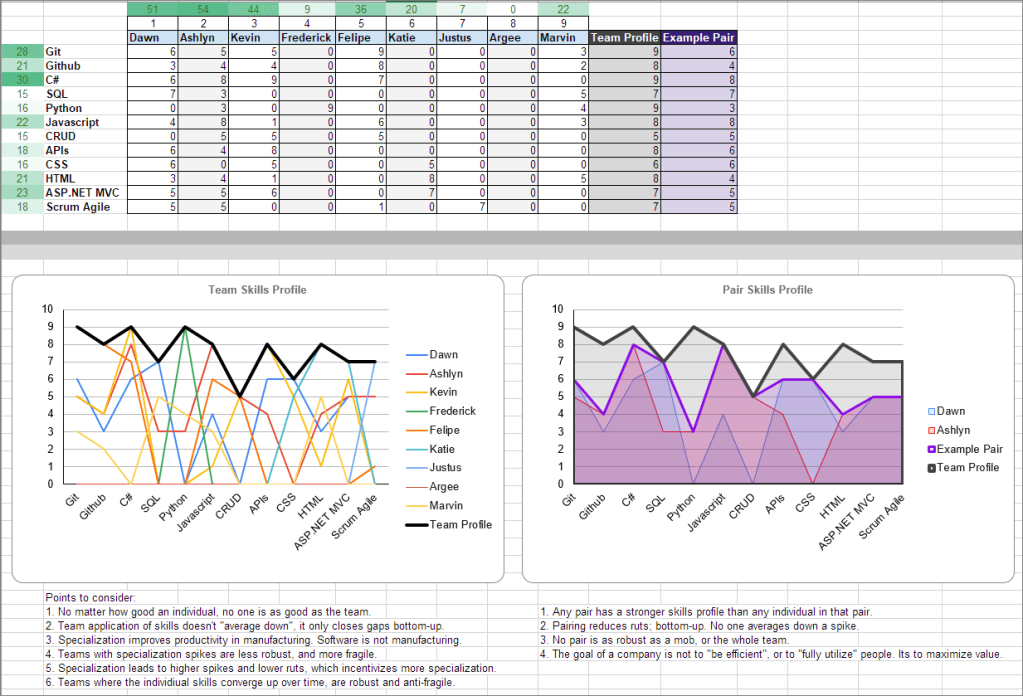Click Ashlyn's red legend swatch in Pair chart

coord(932,430)
